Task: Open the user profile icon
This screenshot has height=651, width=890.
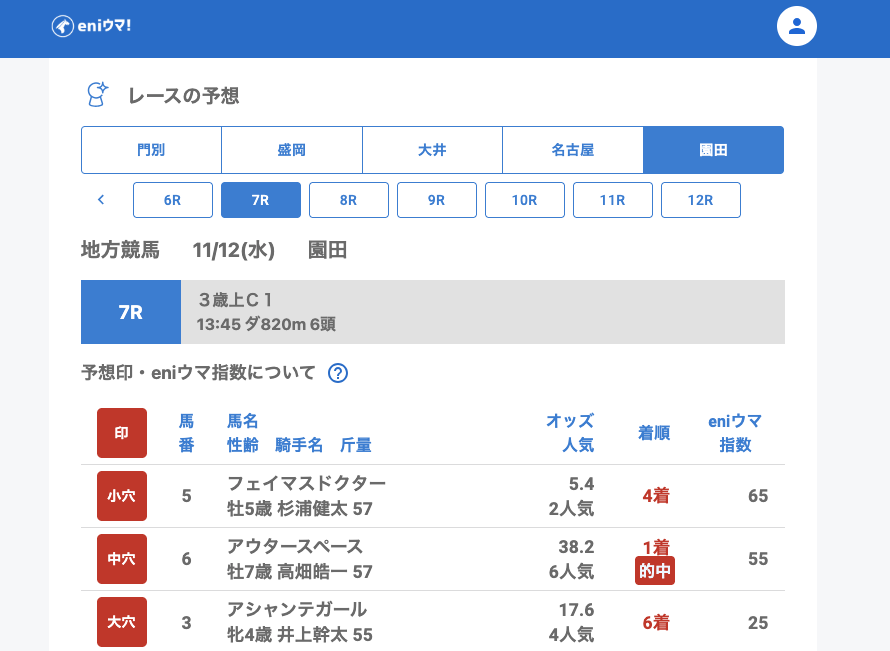Action: [x=796, y=26]
